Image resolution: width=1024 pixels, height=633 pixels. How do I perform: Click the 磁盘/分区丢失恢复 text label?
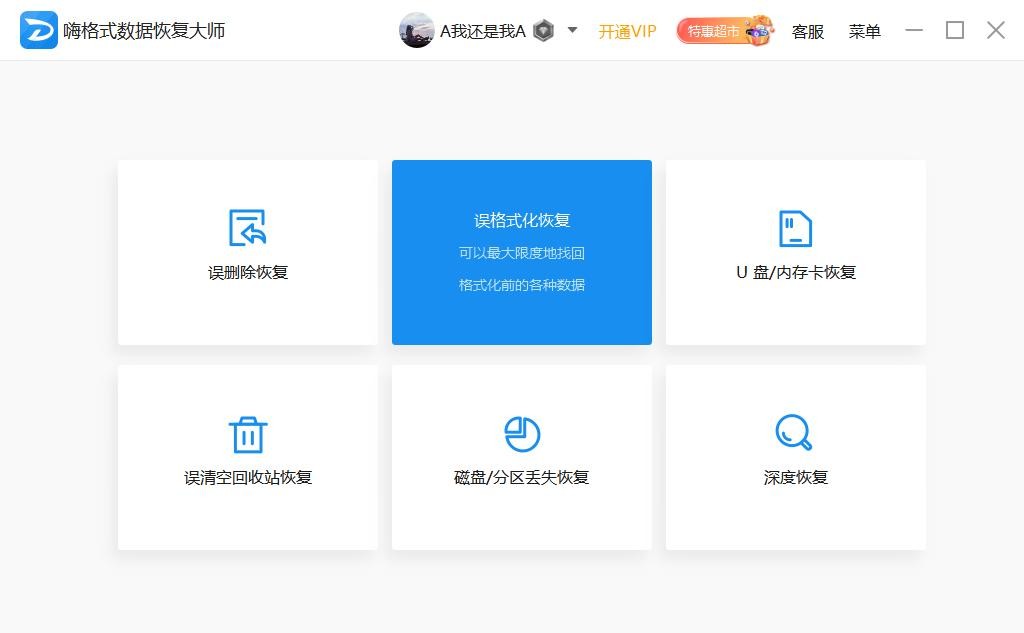click(521, 477)
